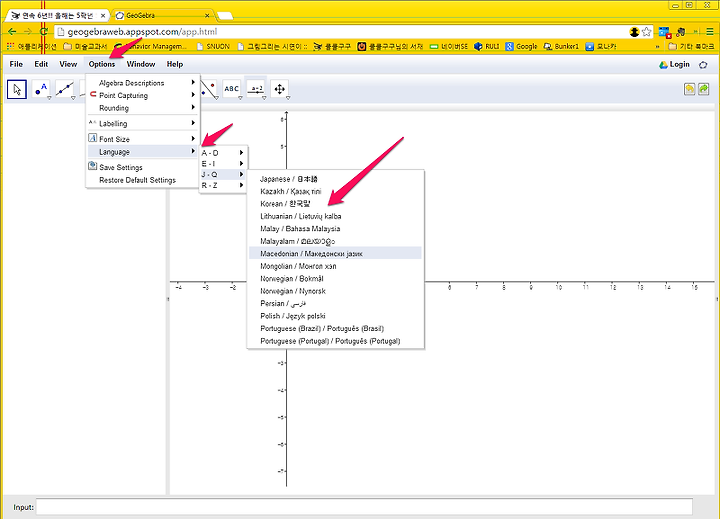Image resolution: width=720 pixels, height=519 pixels.
Task: Click the Labelling AA icon
Action: (92, 122)
